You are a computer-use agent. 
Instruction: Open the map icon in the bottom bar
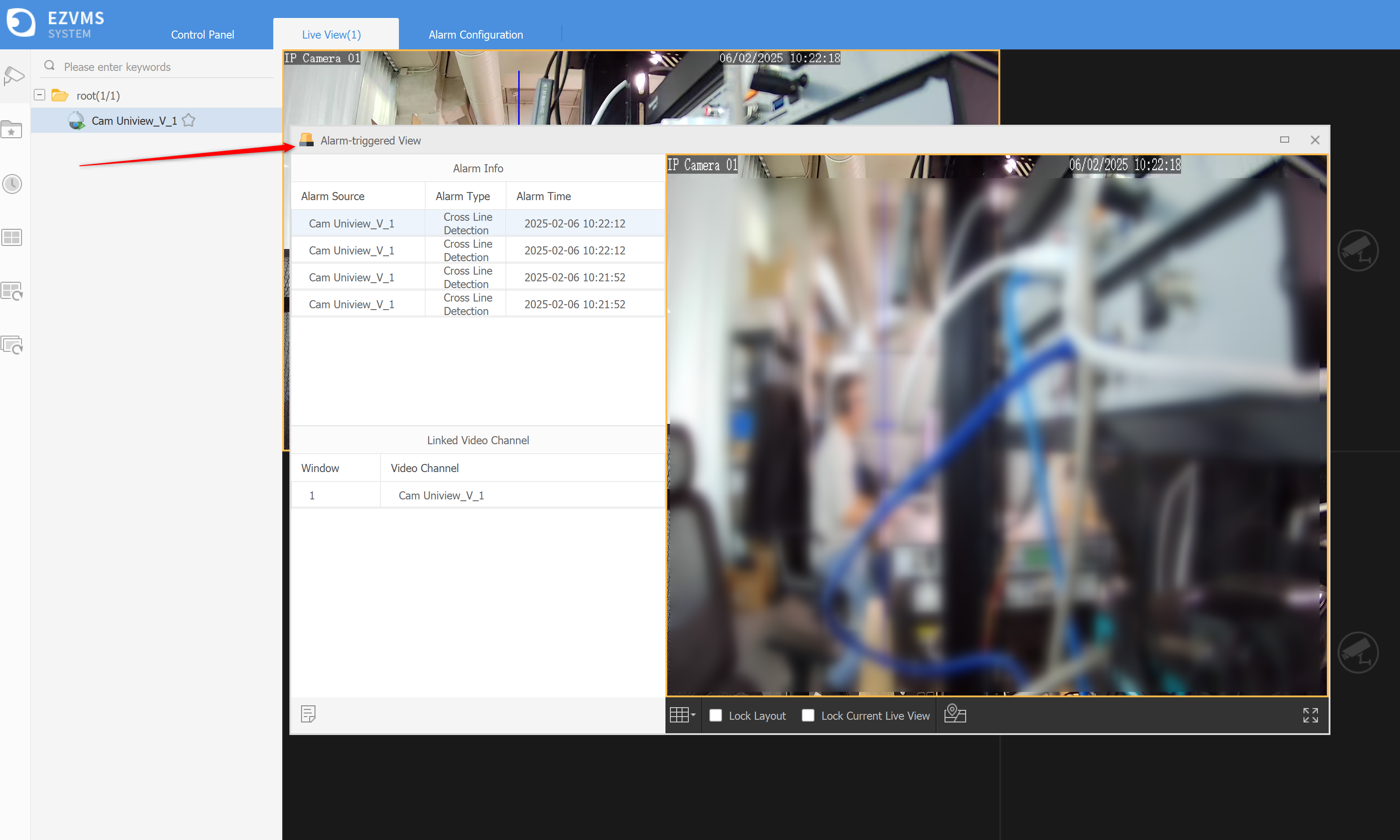[x=955, y=714]
